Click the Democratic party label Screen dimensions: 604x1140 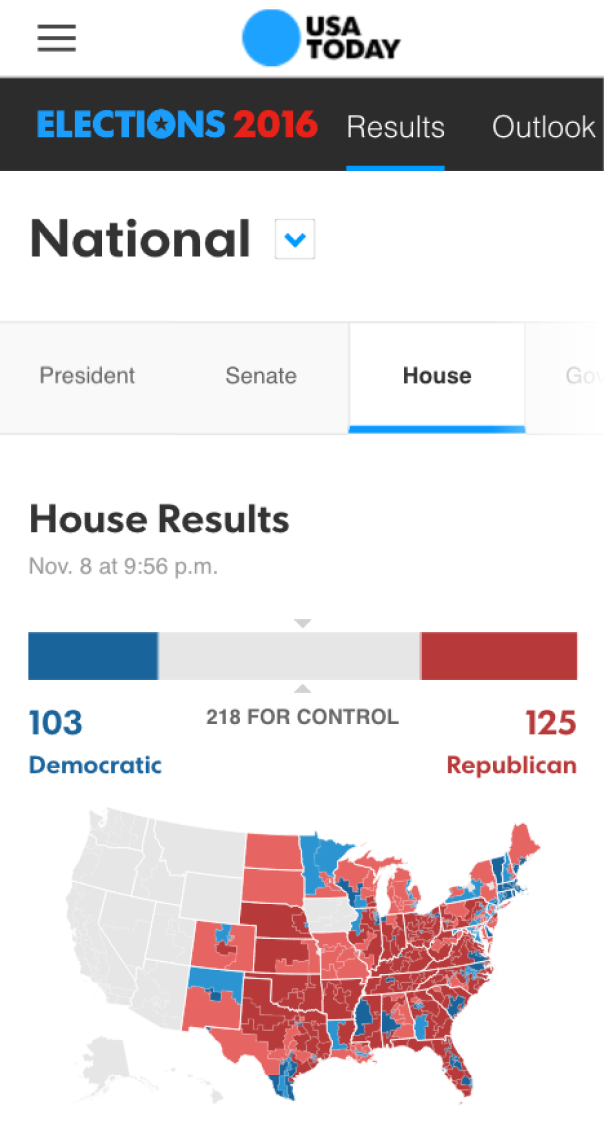click(x=95, y=766)
